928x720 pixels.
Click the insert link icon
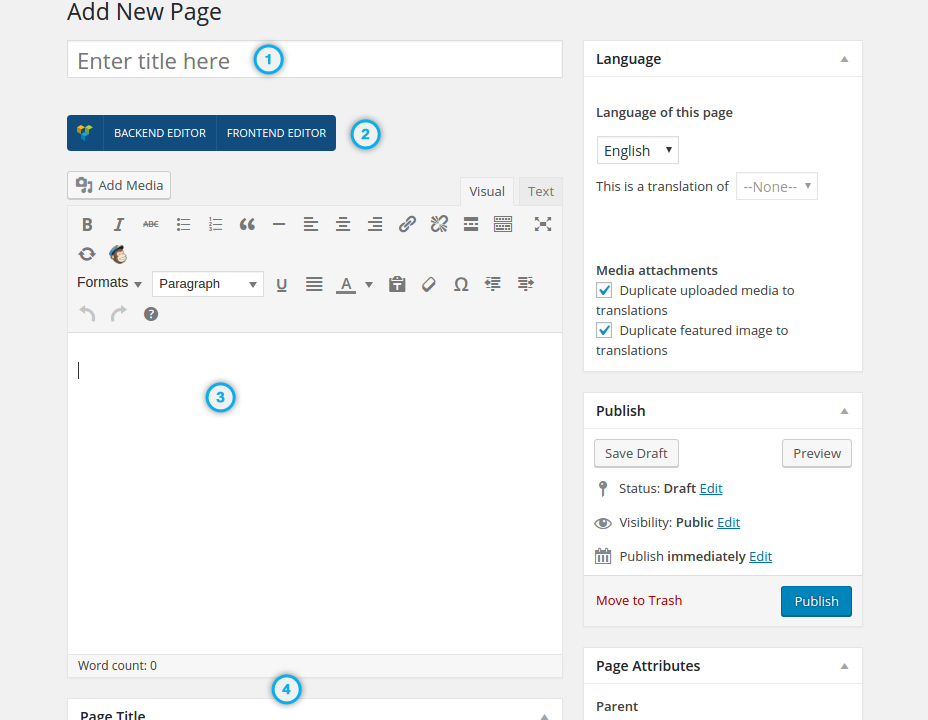point(407,224)
